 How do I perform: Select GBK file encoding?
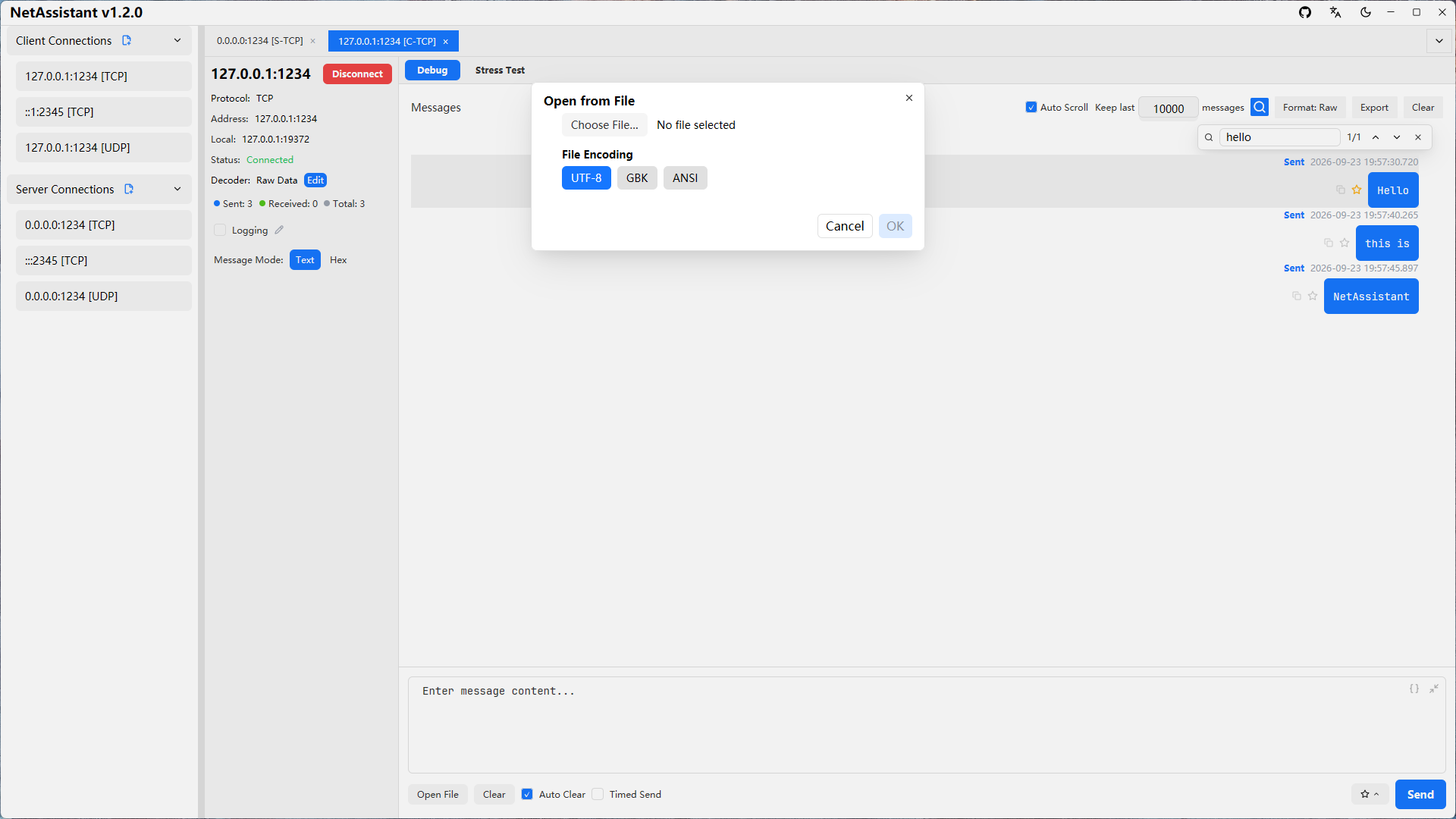tap(637, 177)
